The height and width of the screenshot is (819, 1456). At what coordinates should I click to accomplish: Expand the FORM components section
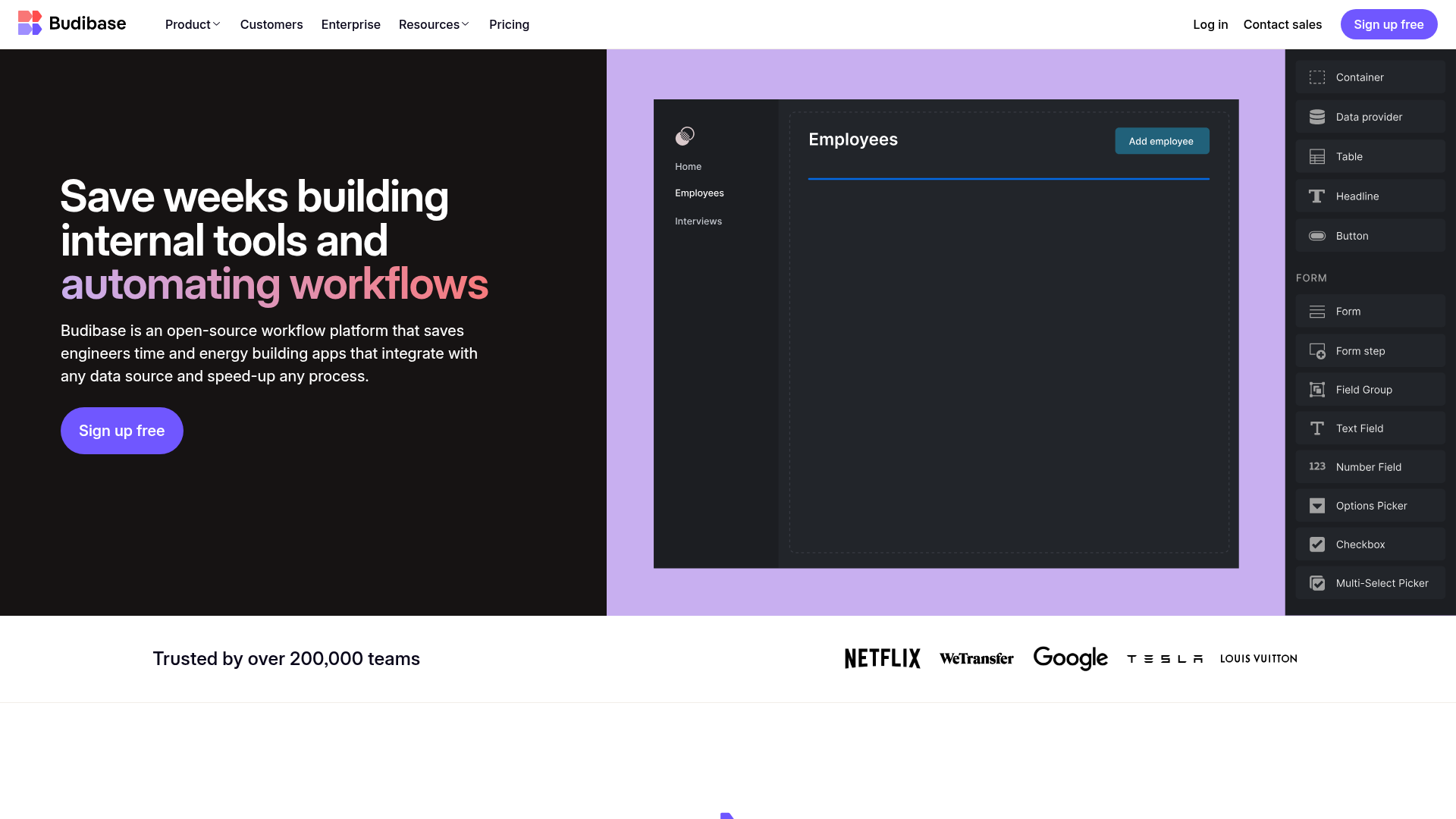point(1311,278)
